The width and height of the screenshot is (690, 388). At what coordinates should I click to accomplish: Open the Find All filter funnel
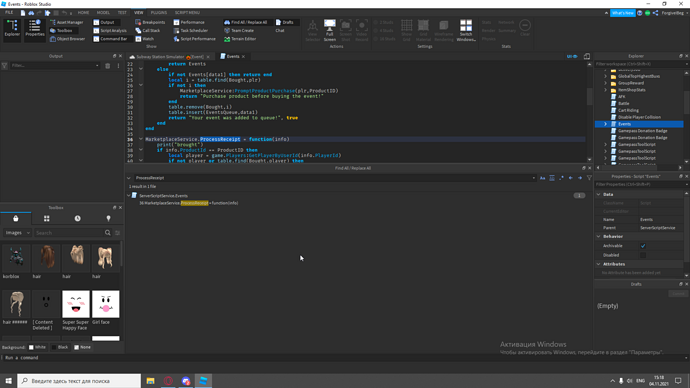(589, 178)
